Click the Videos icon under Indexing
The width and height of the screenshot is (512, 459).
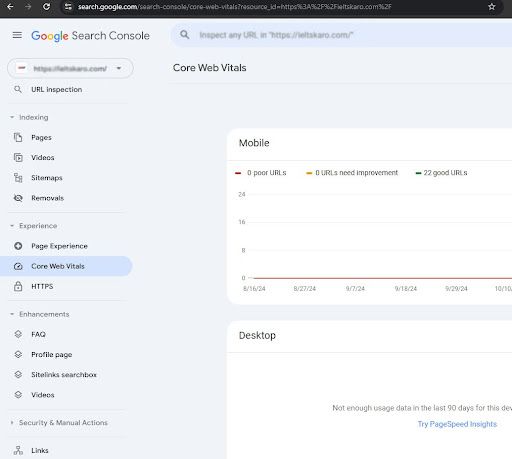[18, 157]
